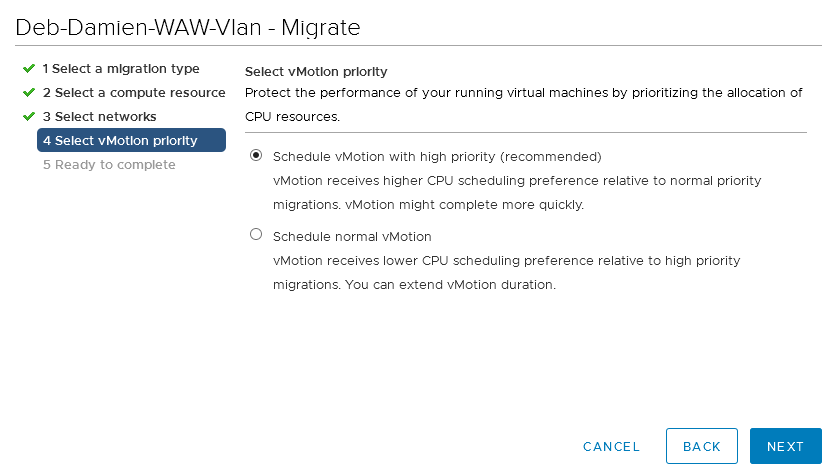Click the green checkmark beside step 1
The width and height of the screenshot is (831, 474).
pos(29,69)
